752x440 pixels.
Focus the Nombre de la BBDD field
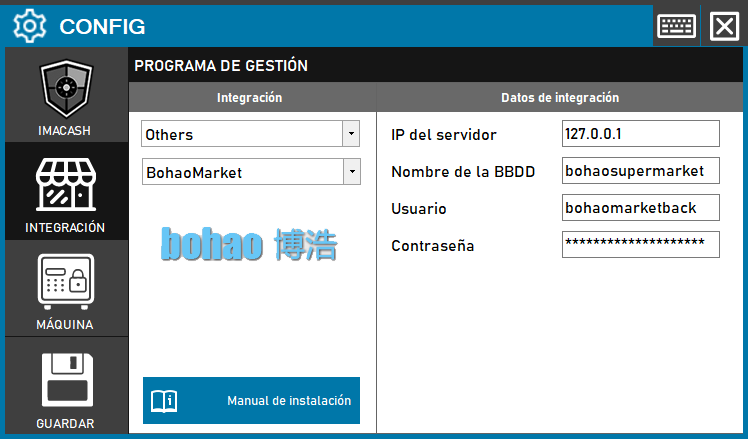pos(640,171)
